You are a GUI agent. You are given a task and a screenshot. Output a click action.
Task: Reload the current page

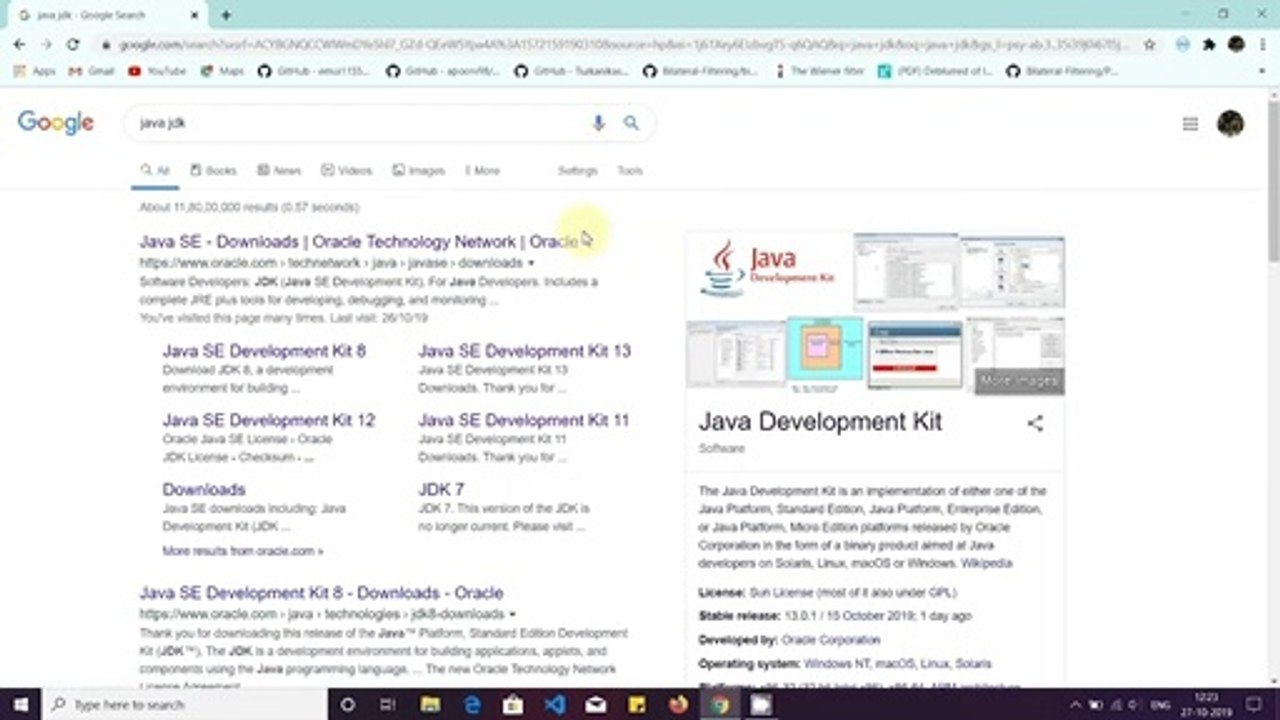point(72,44)
